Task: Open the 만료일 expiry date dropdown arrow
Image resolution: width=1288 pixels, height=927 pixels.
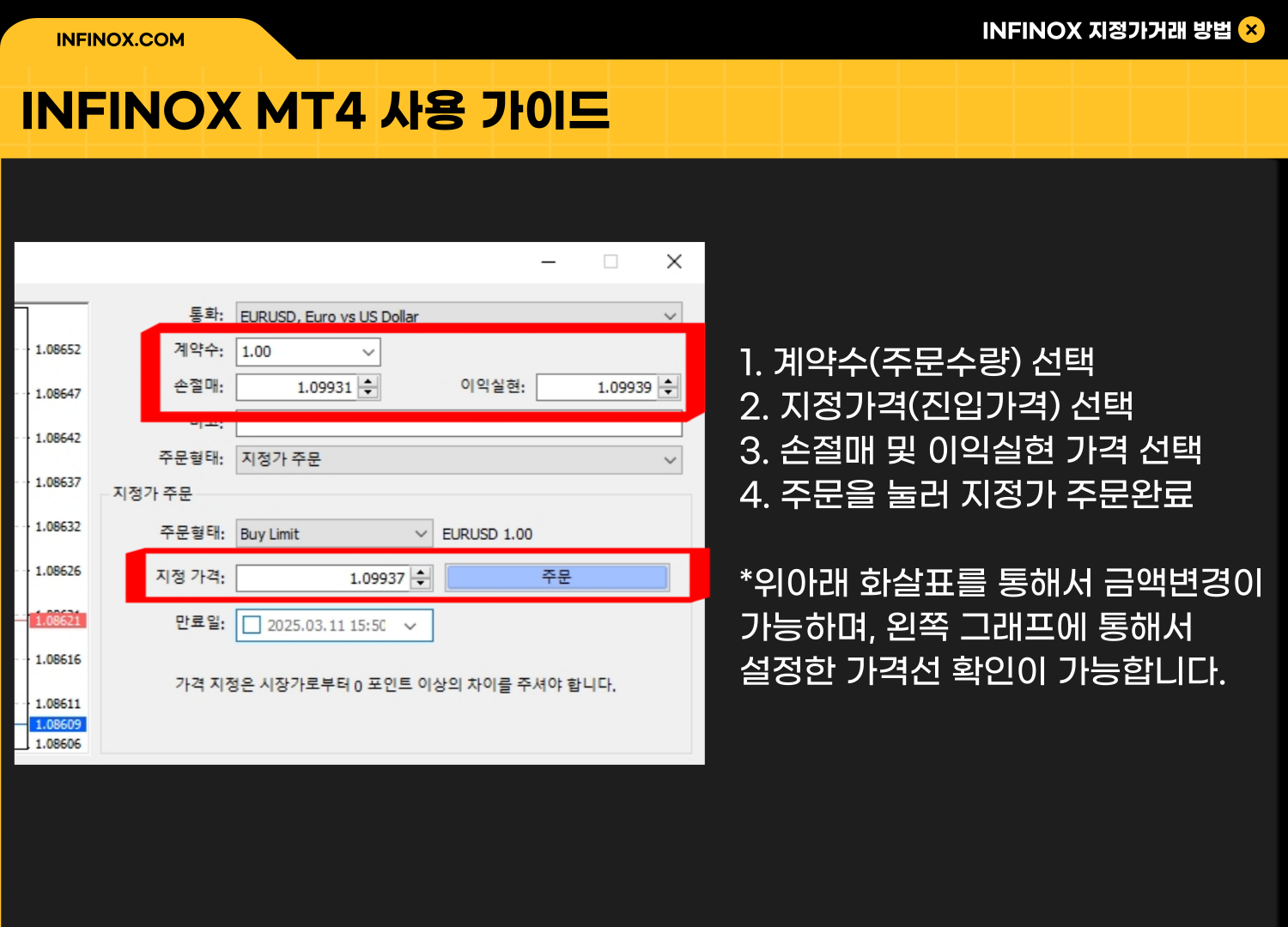Action: [x=410, y=626]
